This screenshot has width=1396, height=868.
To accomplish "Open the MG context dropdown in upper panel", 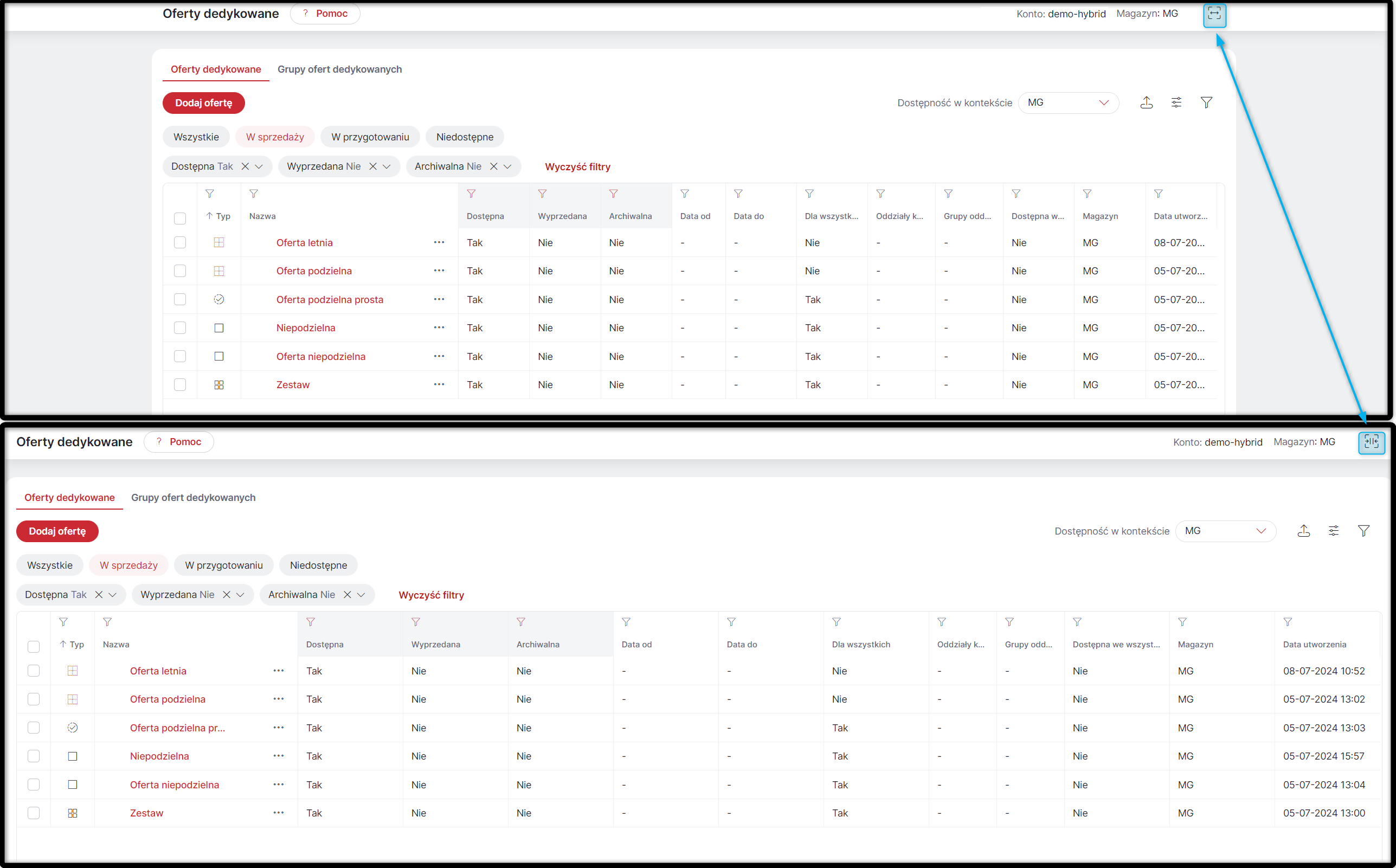I will coord(1068,103).
